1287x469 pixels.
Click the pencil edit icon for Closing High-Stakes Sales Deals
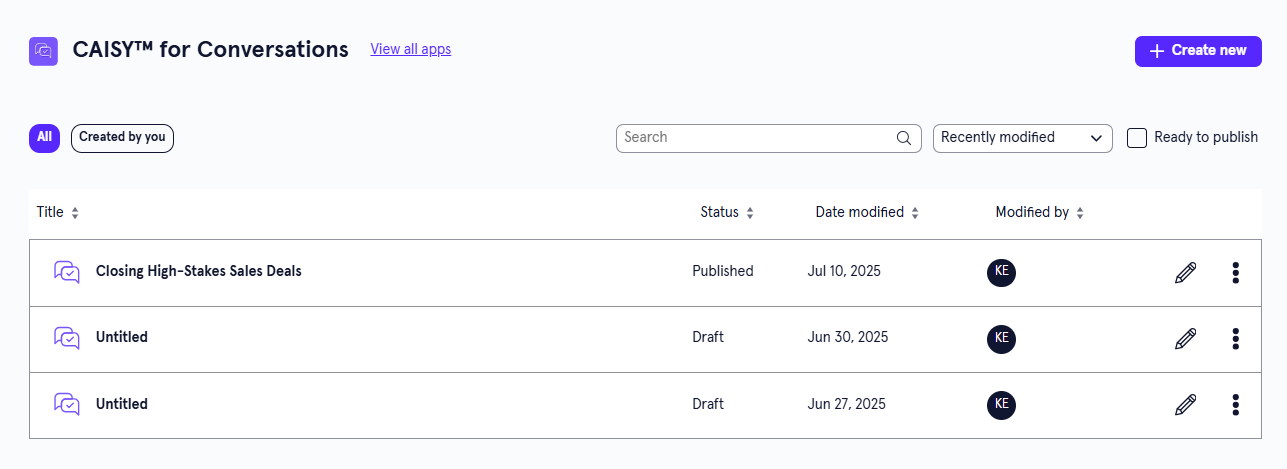1185,272
